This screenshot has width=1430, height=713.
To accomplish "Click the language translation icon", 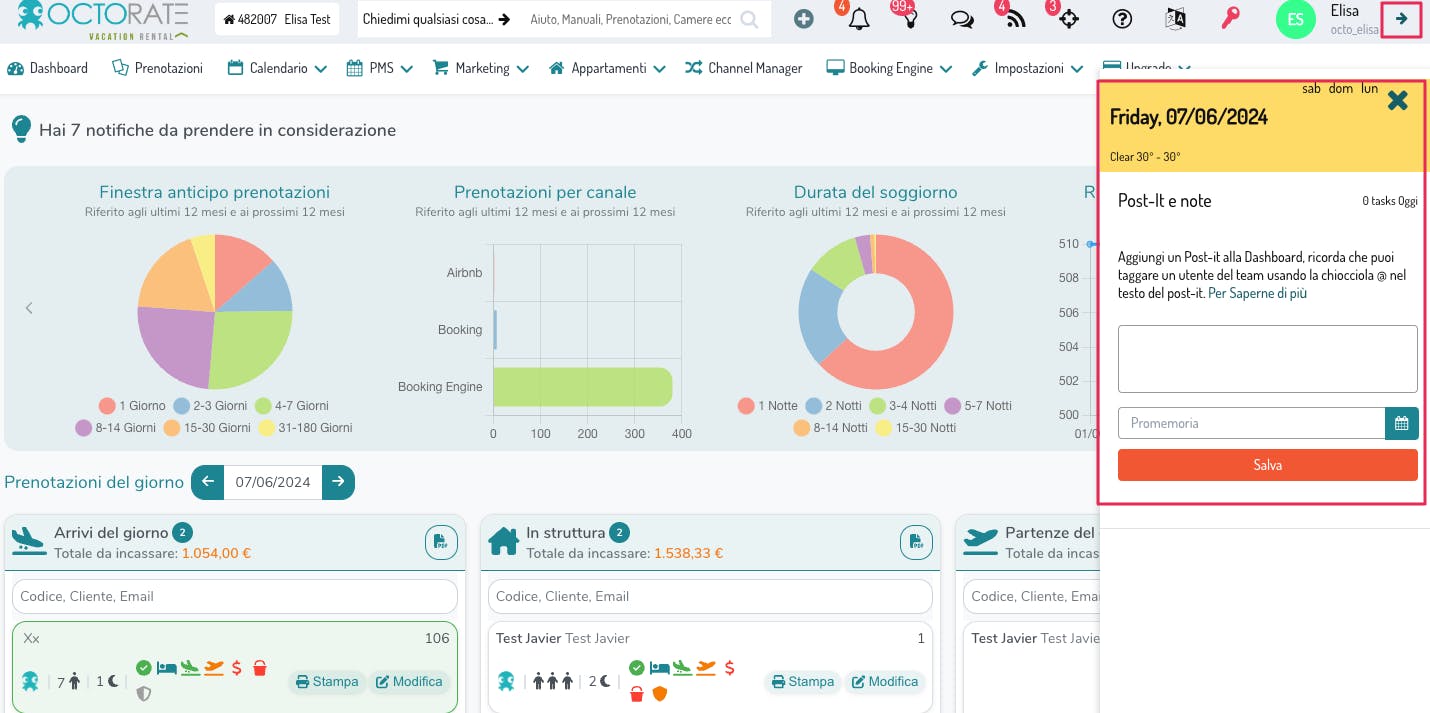I will (x=1176, y=19).
